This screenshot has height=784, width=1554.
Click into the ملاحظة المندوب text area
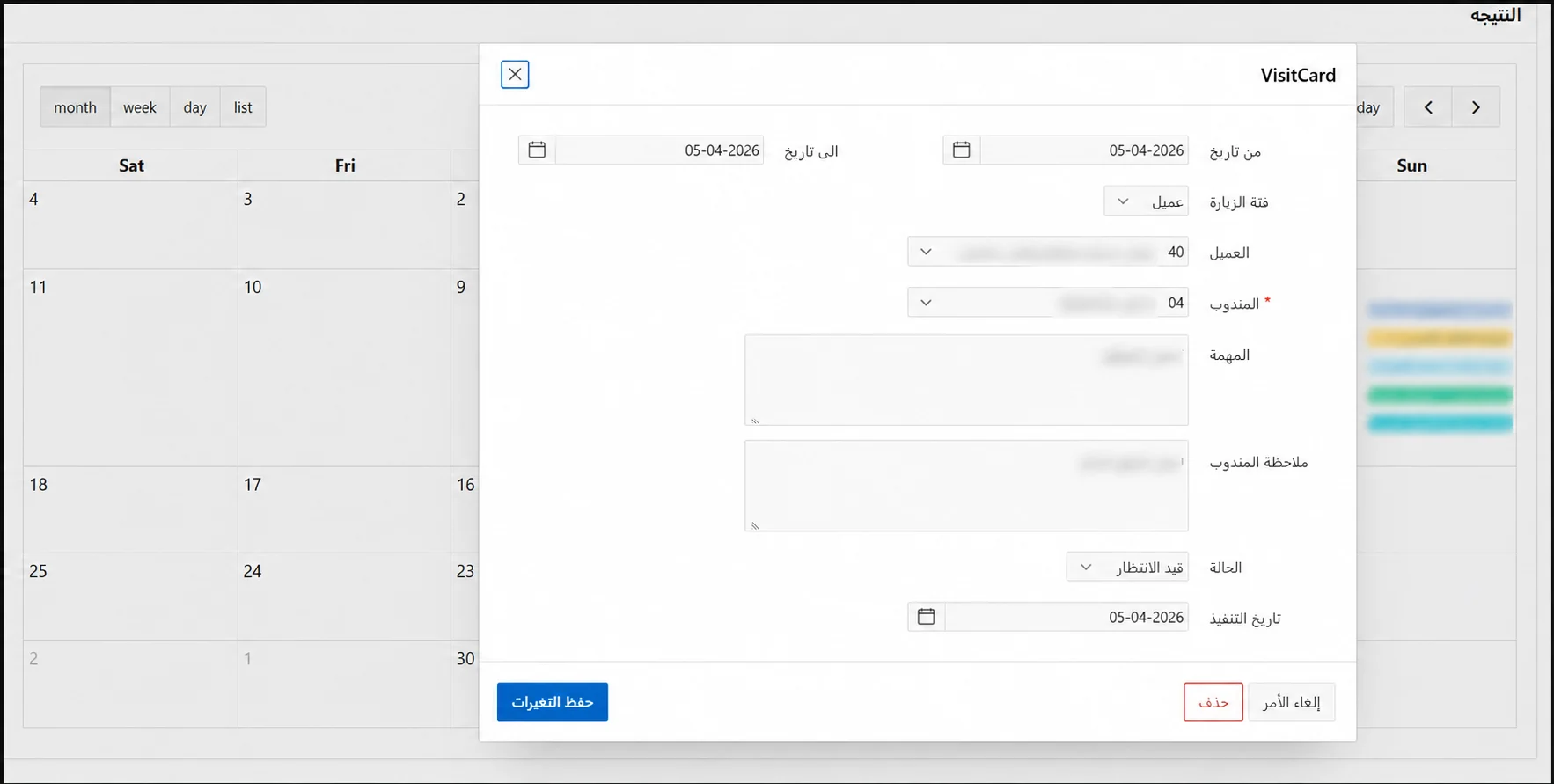966,486
